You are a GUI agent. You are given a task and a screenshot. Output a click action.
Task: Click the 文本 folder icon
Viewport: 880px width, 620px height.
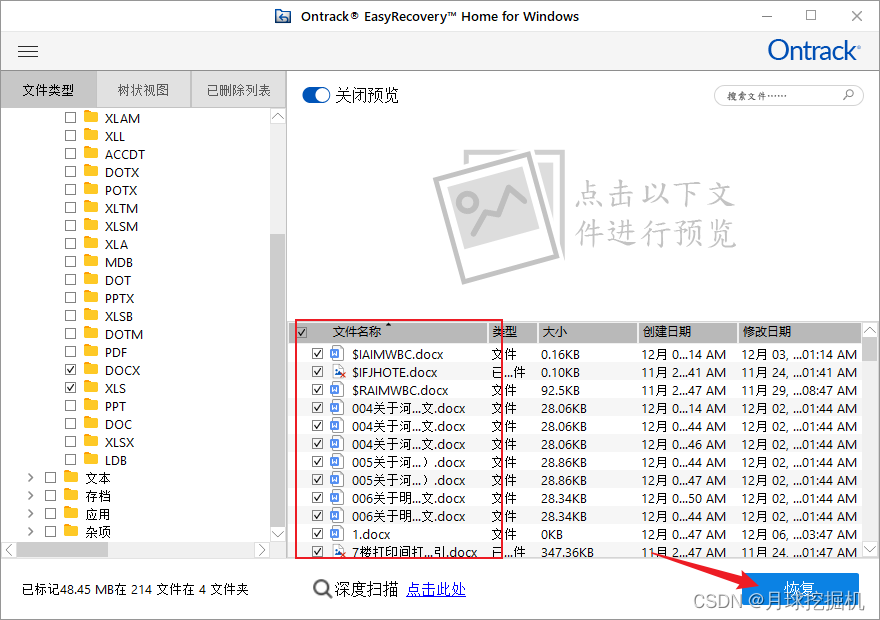(x=71, y=477)
